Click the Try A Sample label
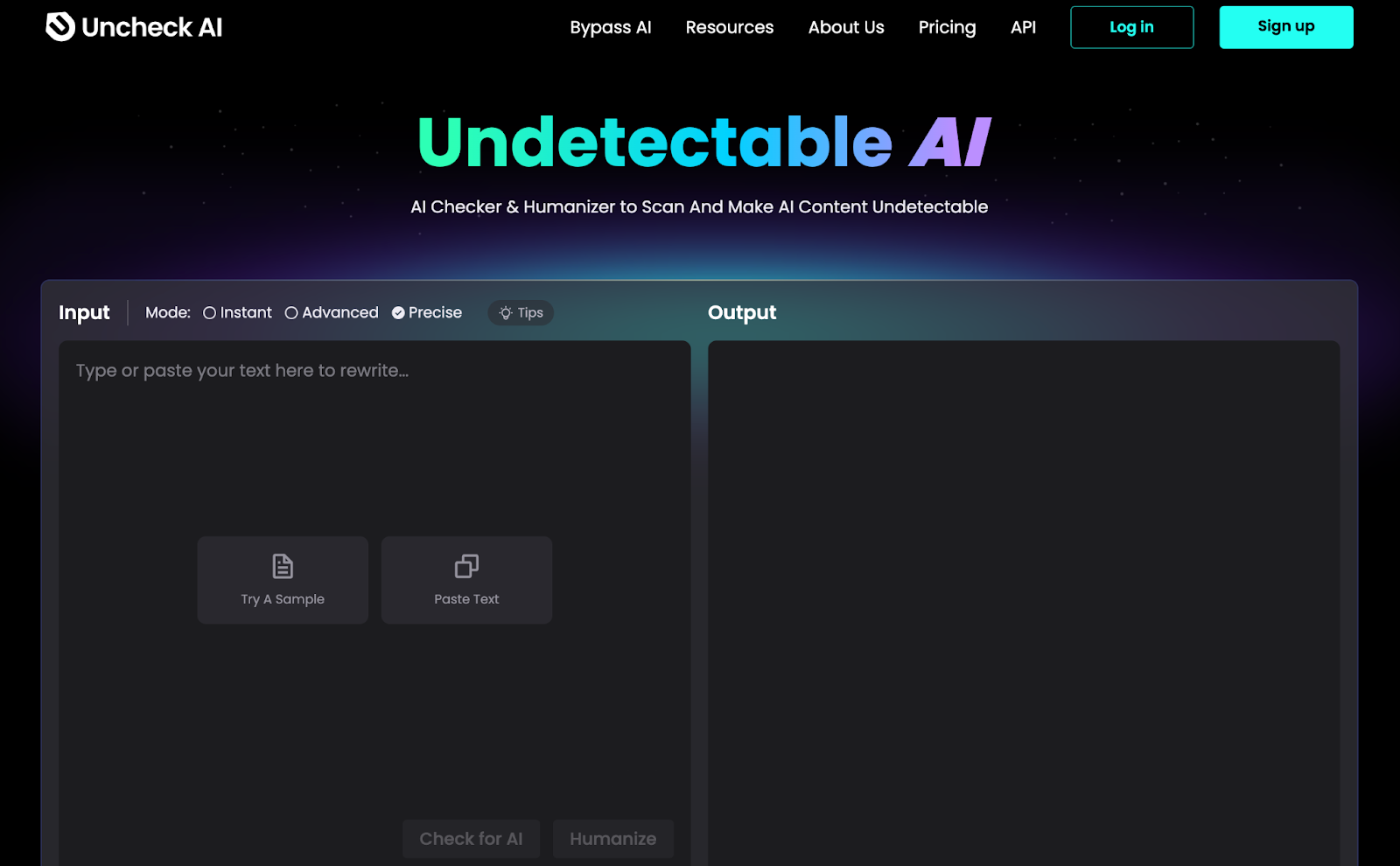 [x=283, y=599]
